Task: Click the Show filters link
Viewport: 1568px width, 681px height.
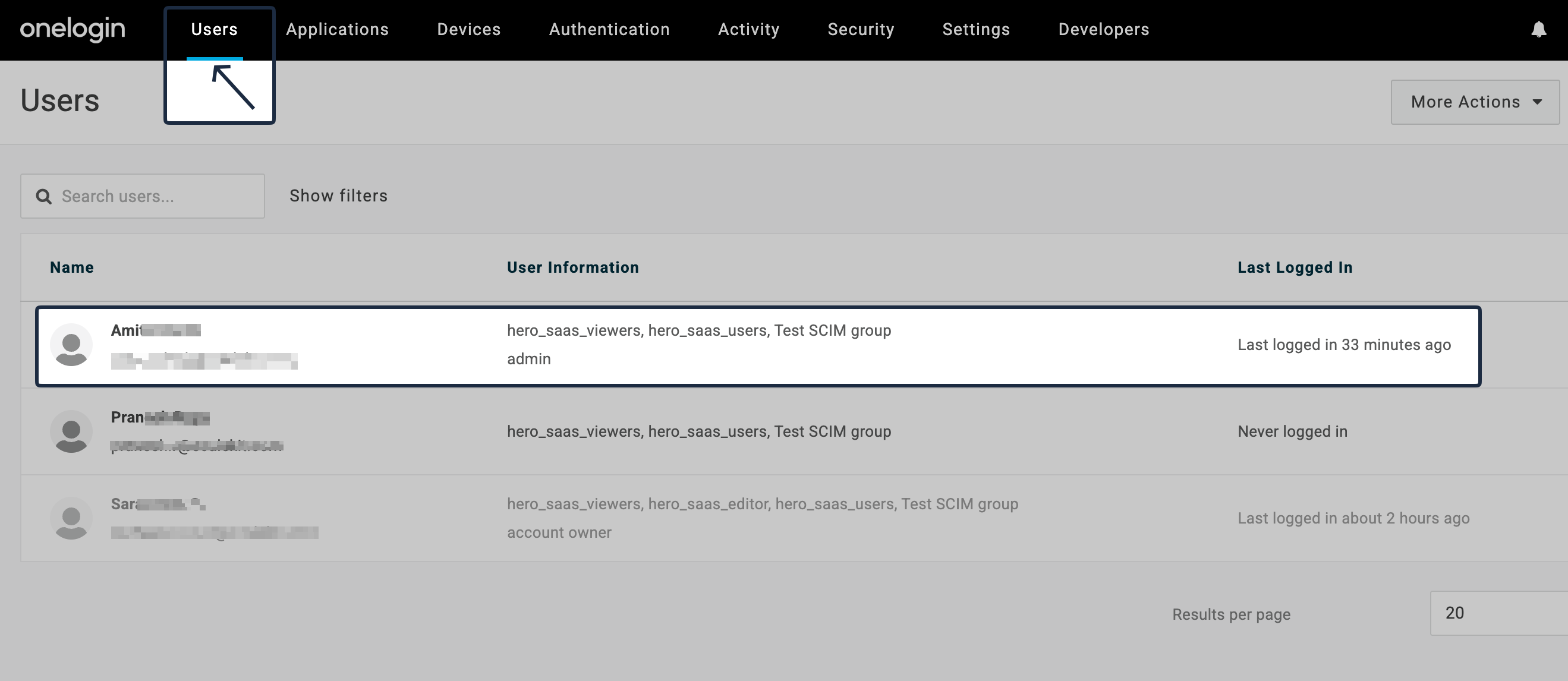Action: (x=338, y=196)
